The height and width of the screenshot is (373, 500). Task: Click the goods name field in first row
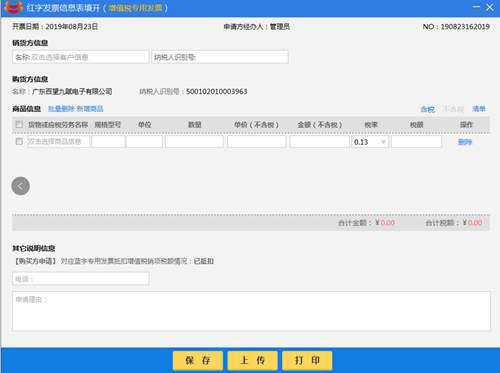(x=58, y=142)
